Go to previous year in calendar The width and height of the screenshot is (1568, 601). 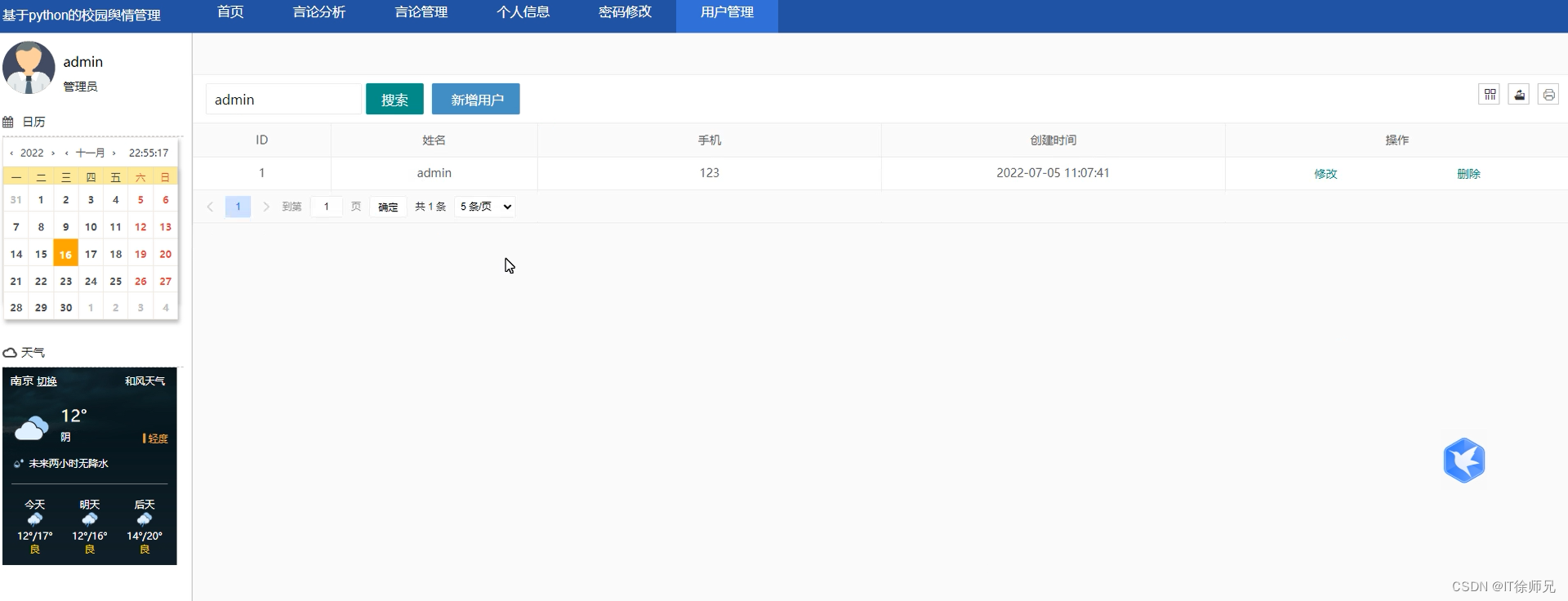pos(11,153)
